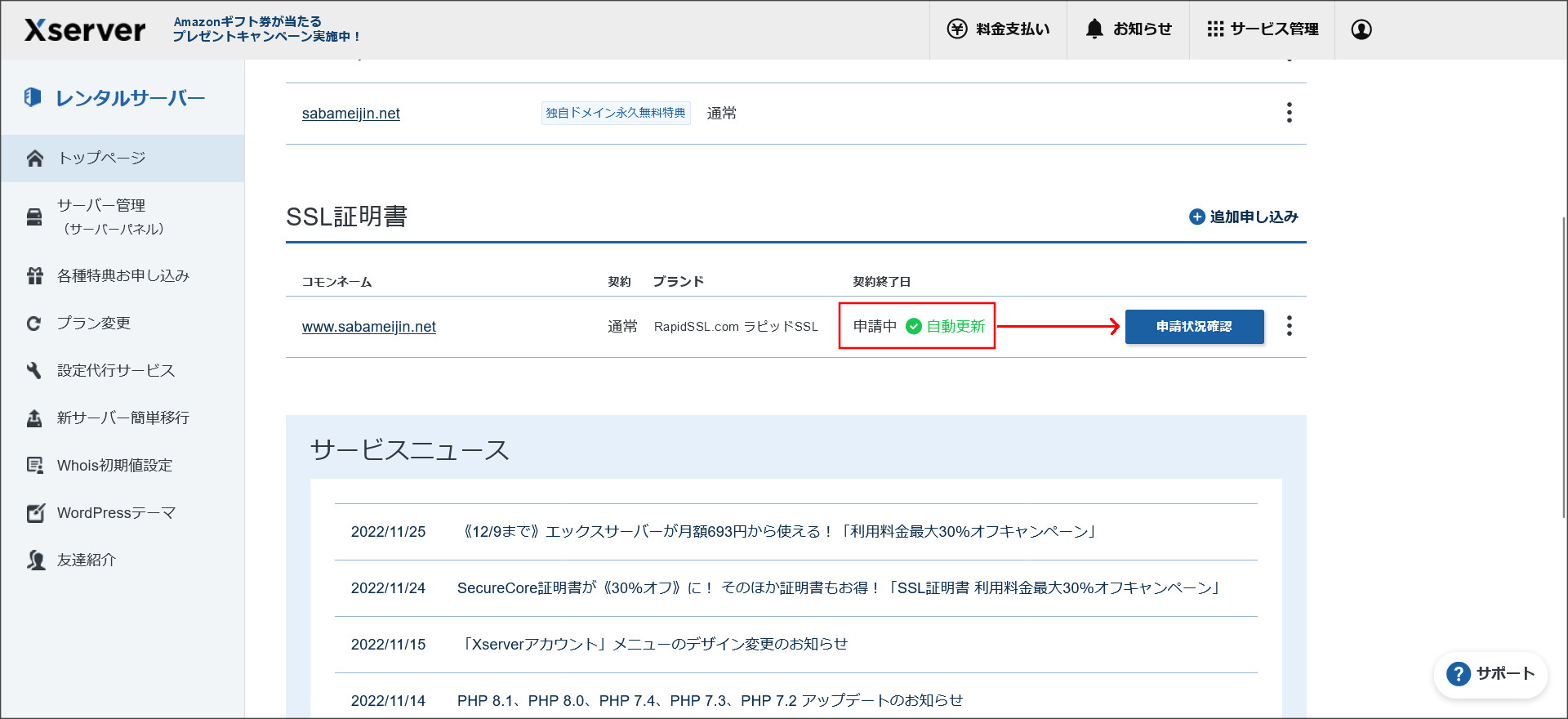Image resolution: width=1568 pixels, height=719 pixels.
Task: Open 設定代行サービス
Action: point(122,371)
